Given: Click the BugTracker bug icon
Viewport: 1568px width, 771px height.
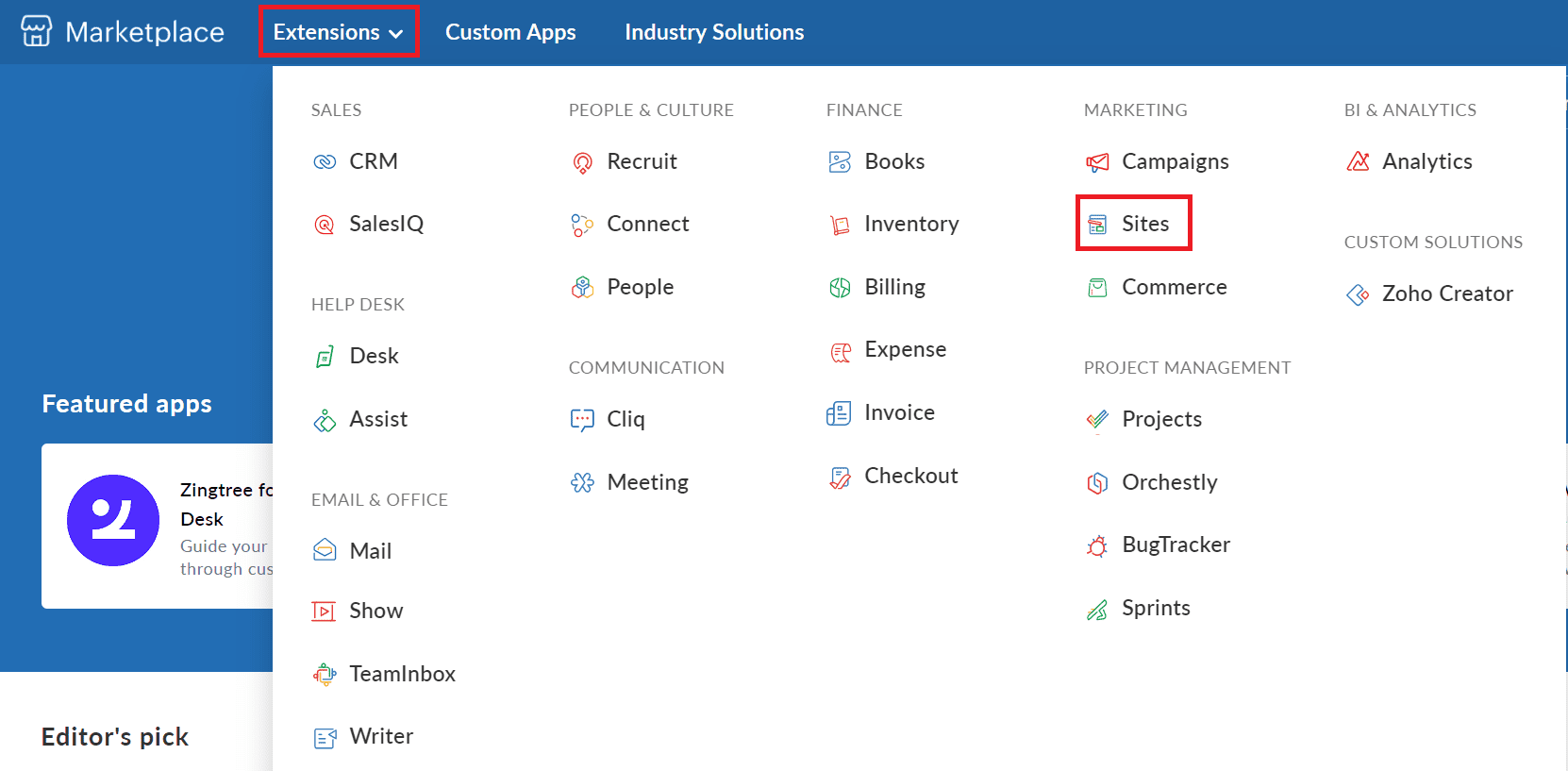Looking at the screenshot, I should click(x=1097, y=545).
